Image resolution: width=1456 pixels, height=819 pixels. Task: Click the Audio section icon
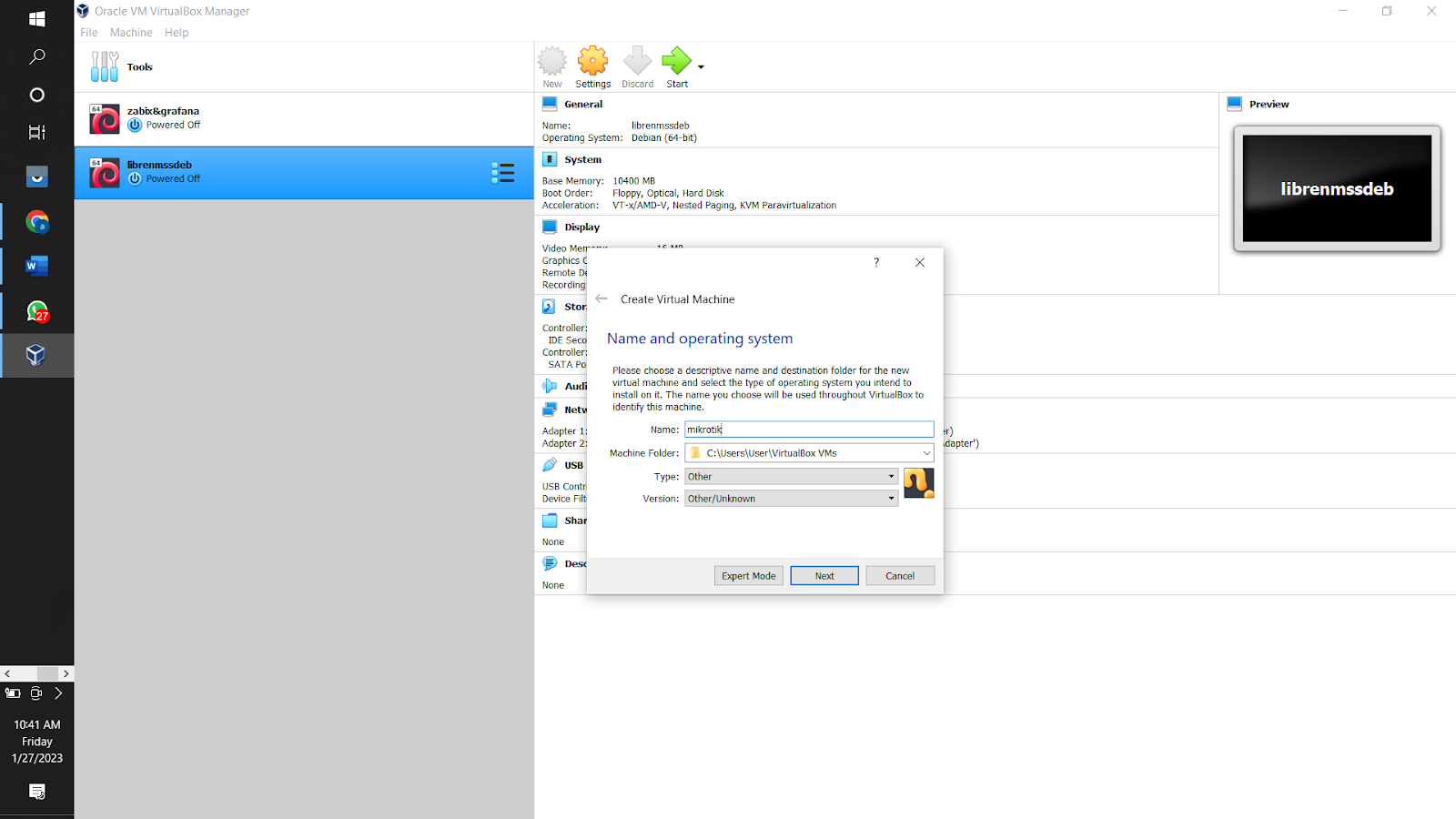550,386
